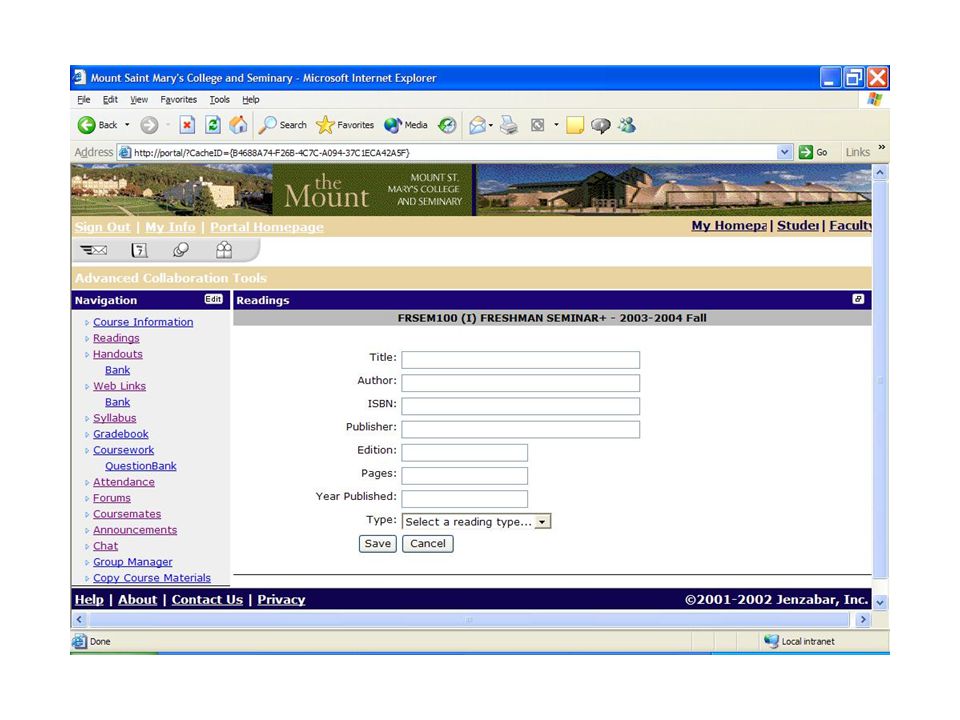Click the Pages input field

coord(465,476)
